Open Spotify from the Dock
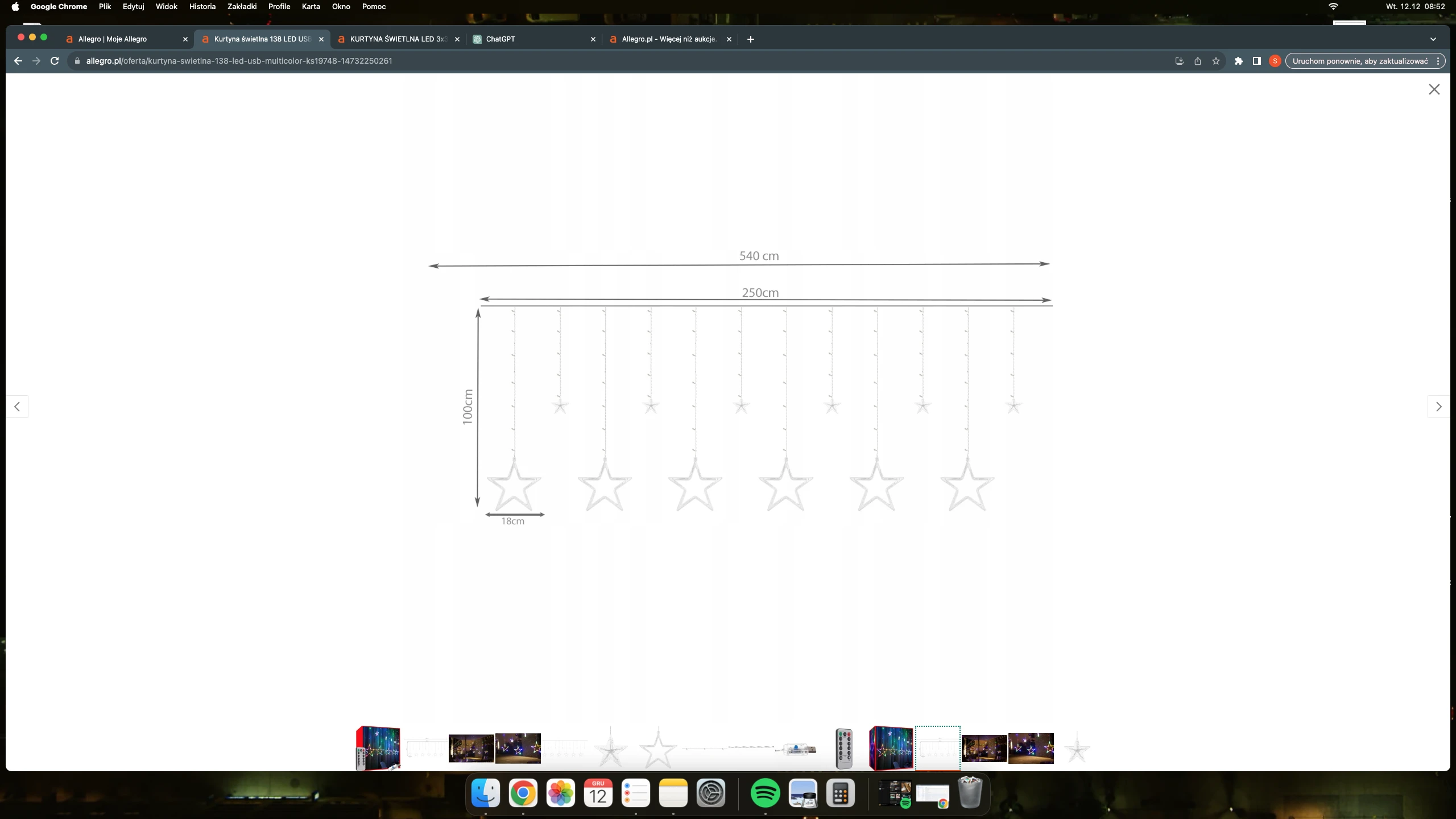 765,793
